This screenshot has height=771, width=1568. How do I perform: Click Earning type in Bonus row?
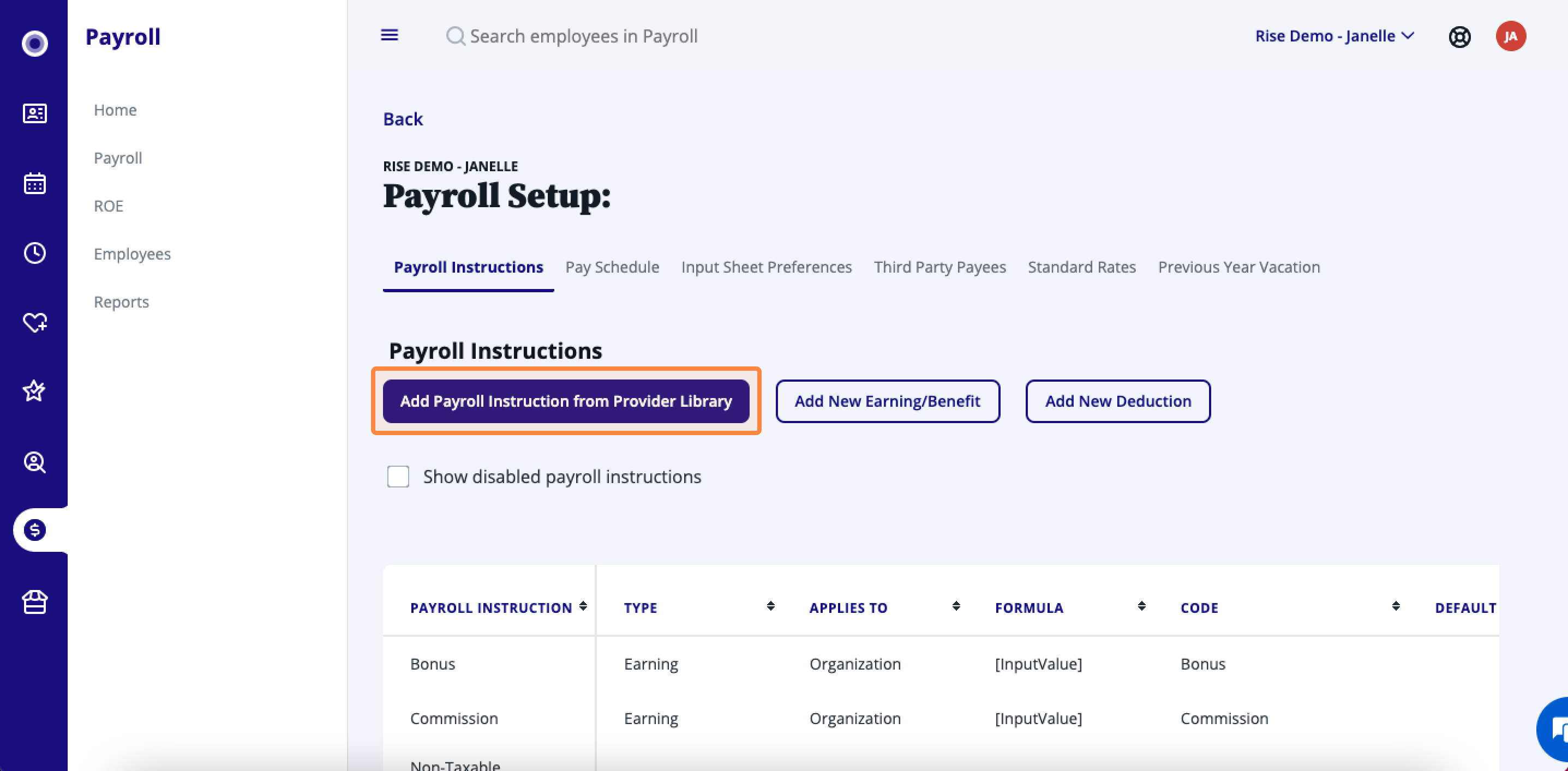[651, 665]
